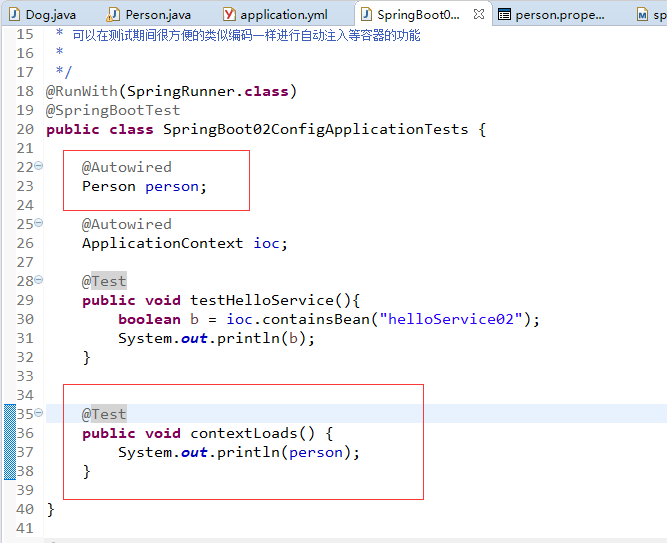Screen dimensions: 667x543
Task: Click the @SpringBootTest annotation
Action: [113, 110]
